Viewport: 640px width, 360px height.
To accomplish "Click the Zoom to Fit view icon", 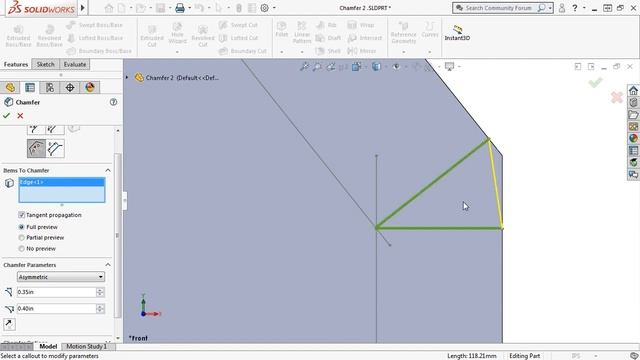I will 304,67.
